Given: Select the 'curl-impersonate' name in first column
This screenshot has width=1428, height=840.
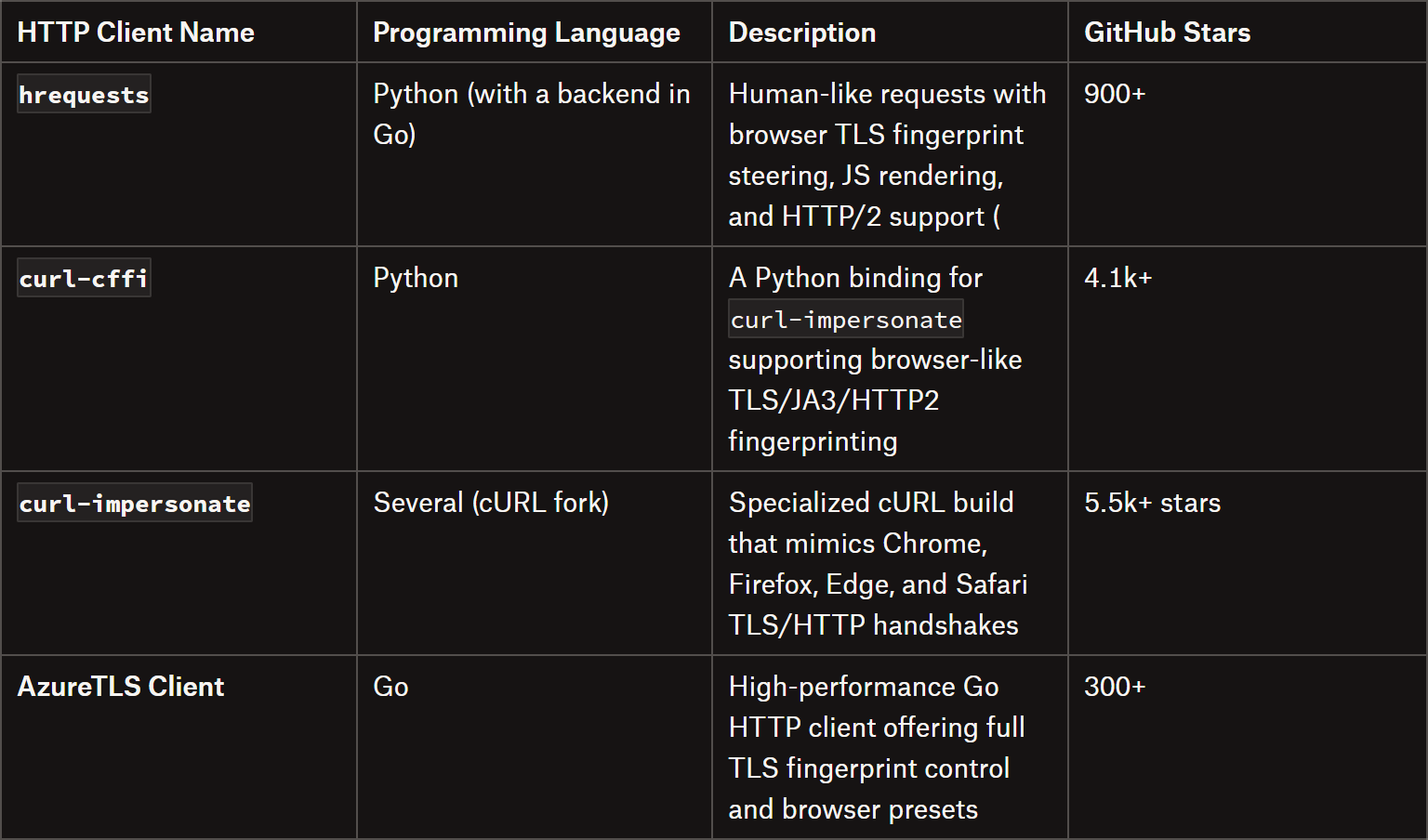Looking at the screenshot, I should tap(135, 503).
